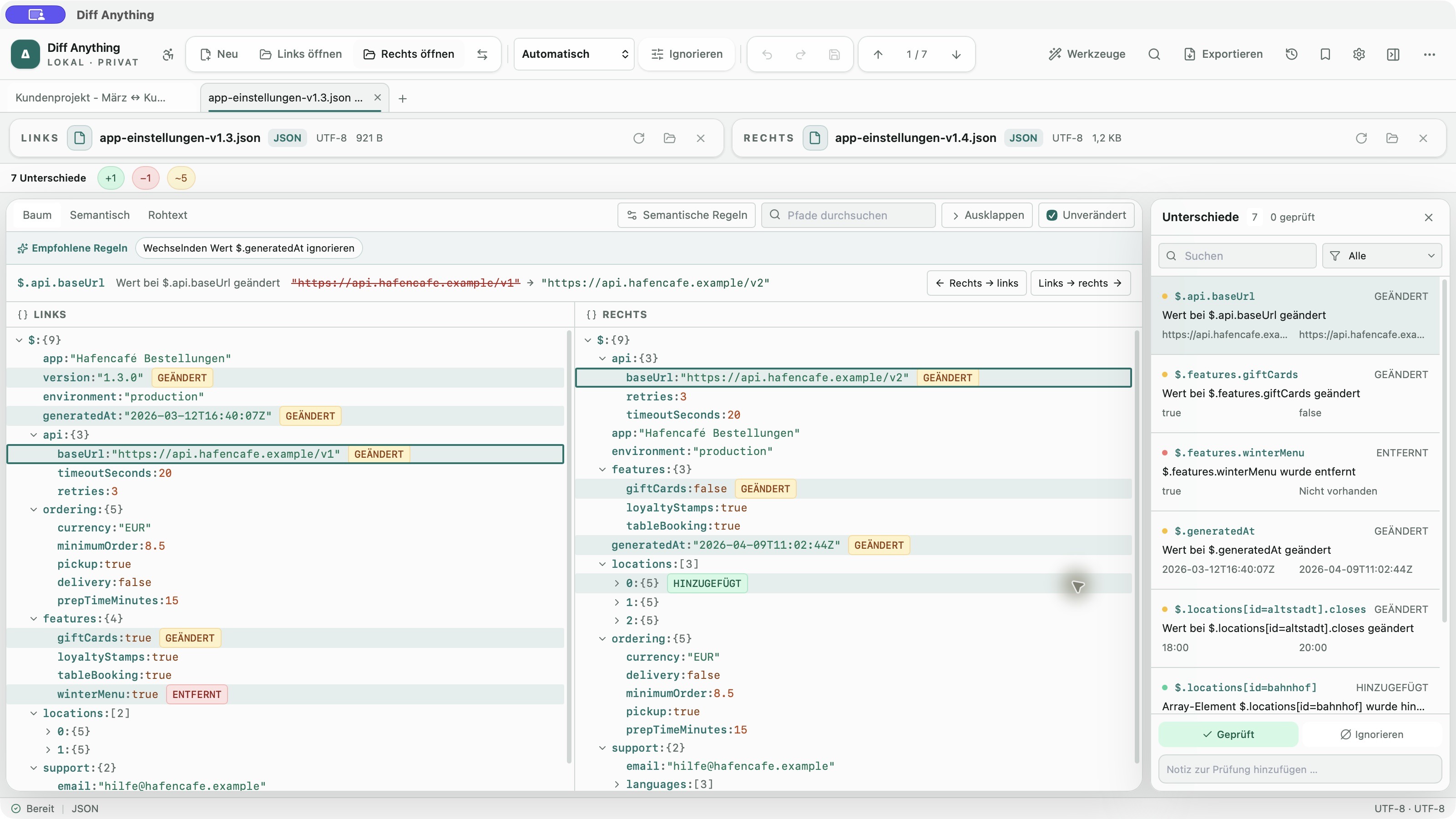The width and height of the screenshot is (1456, 819).
Task: Select the Baum view tab
Action: [37, 215]
